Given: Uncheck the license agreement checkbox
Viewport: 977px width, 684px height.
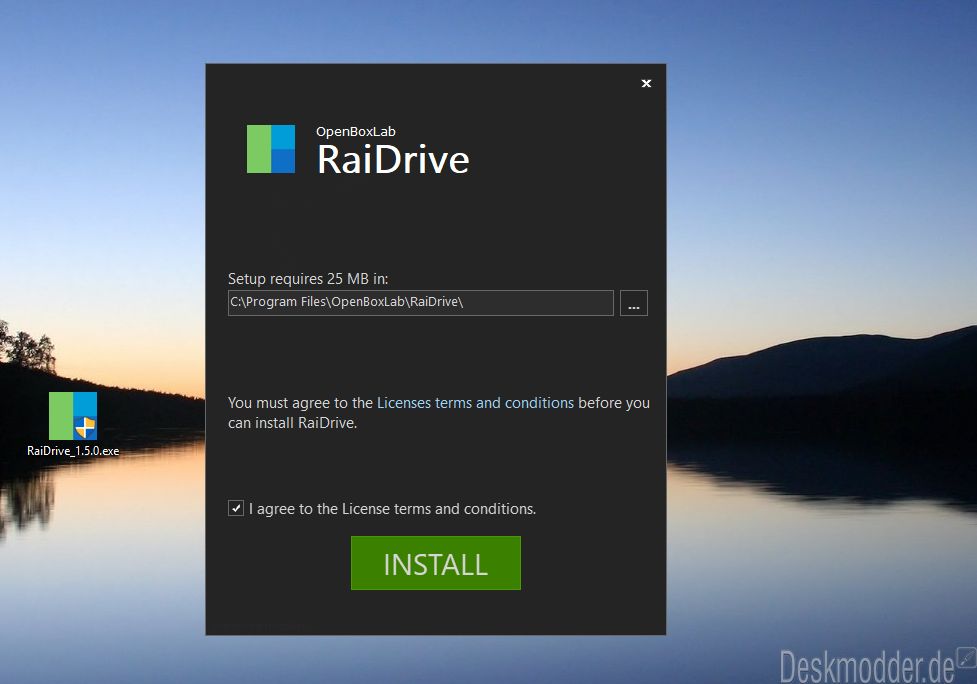Looking at the screenshot, I should click(236, 508).
